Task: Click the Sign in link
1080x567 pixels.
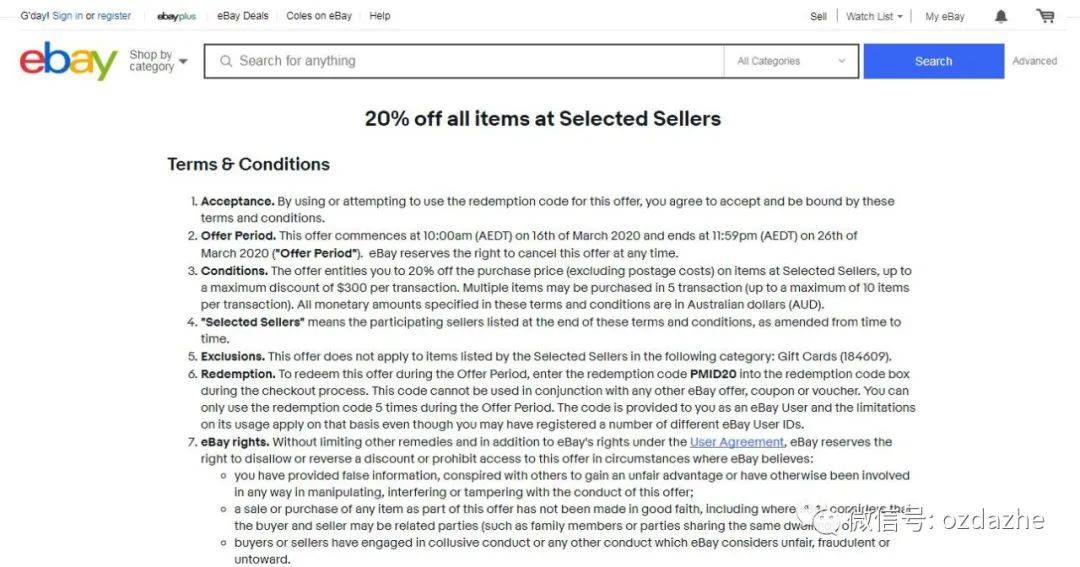Action: [68, 15]
